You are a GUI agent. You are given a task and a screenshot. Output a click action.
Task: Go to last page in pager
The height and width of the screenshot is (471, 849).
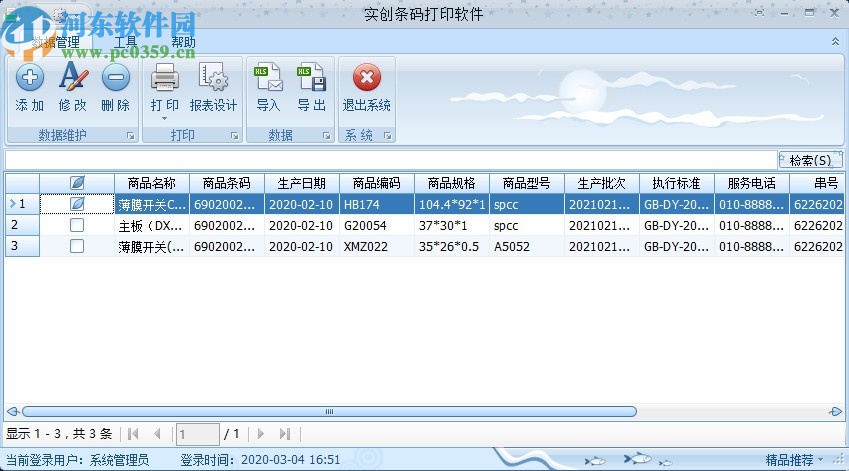coord(285,434)
